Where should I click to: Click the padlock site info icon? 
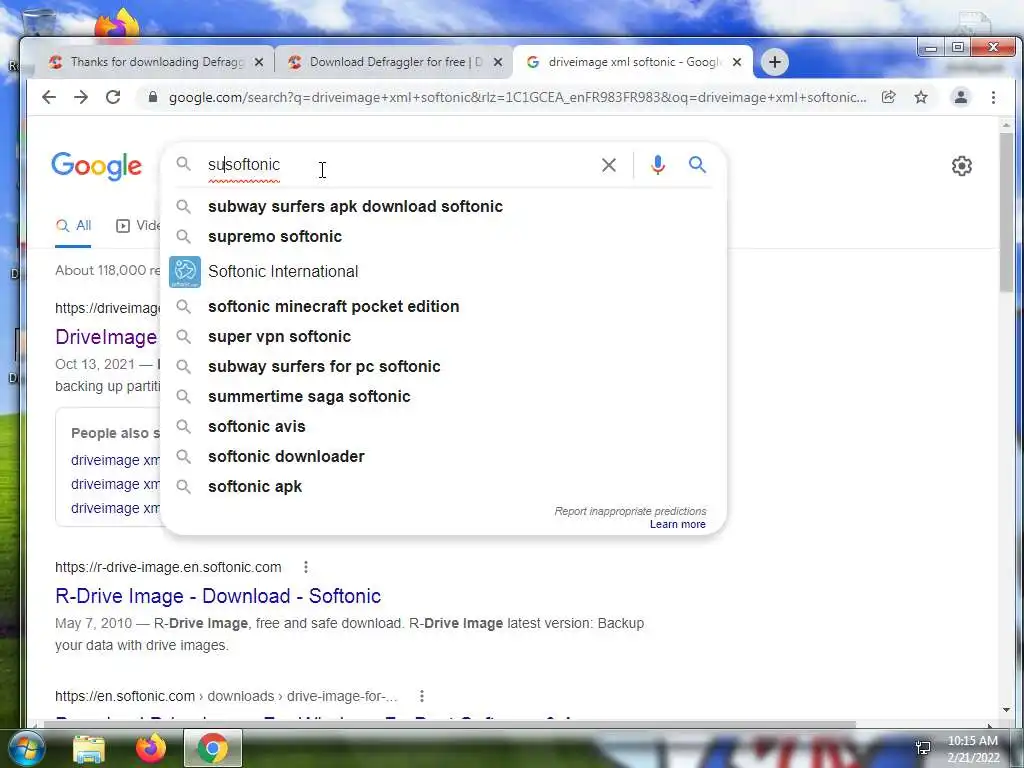(x=153, y=97)
